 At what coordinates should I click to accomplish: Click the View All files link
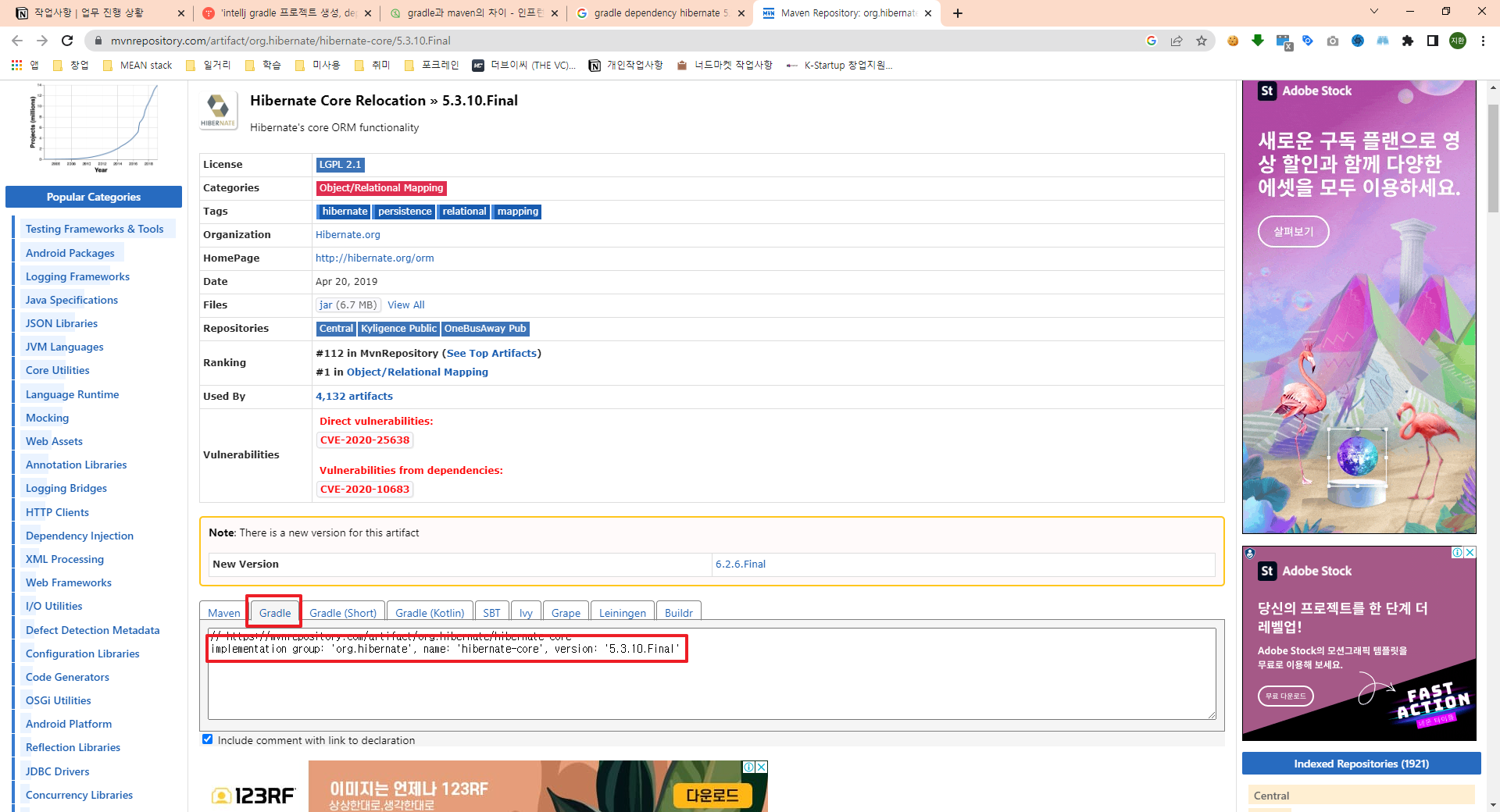(x=406, y=304)
